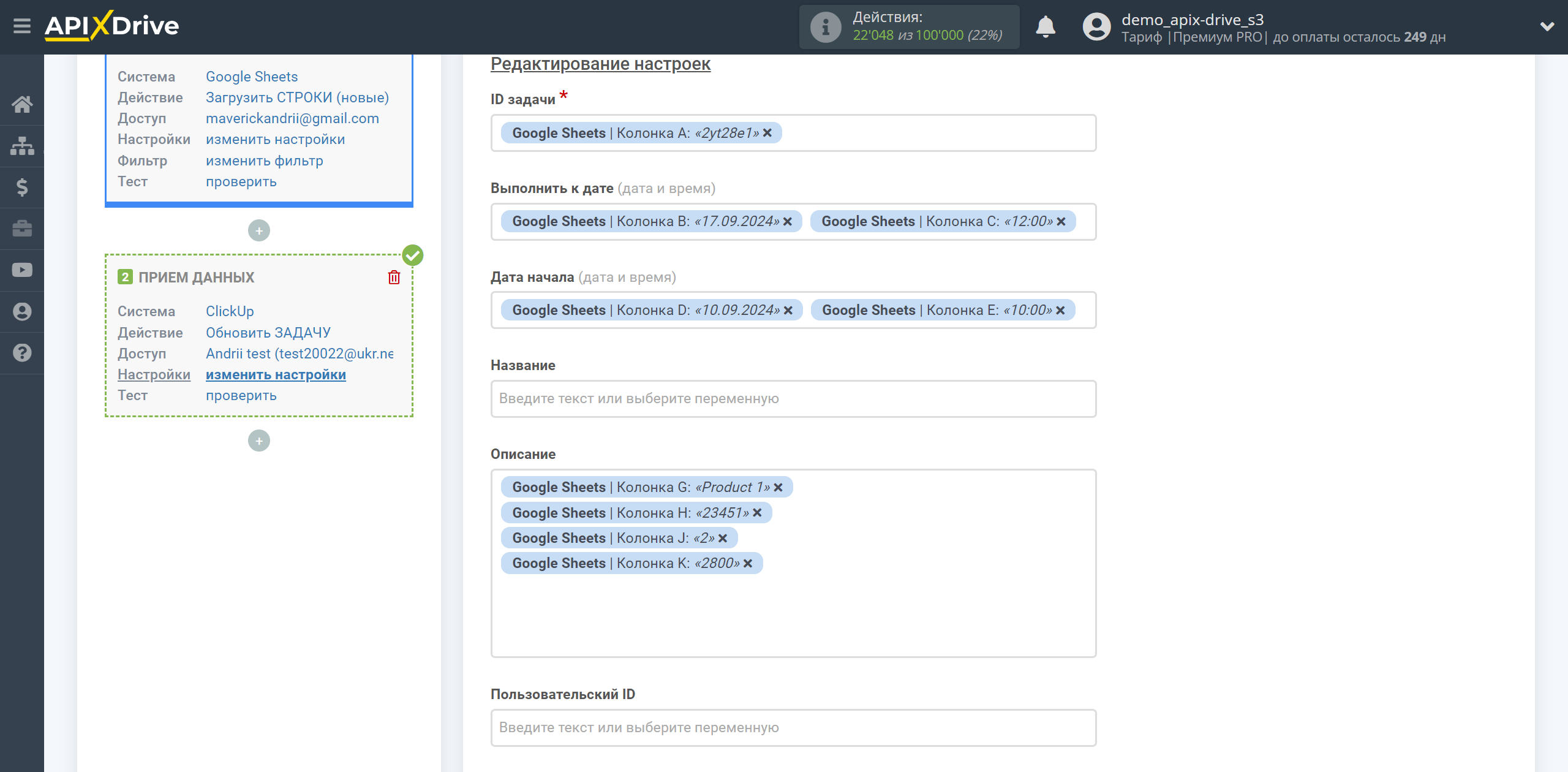Open the profile sidebar icon
Image resolution: width=1568 pixels, height=772 pixels.
pyautogui.click(x=22, y=311)
